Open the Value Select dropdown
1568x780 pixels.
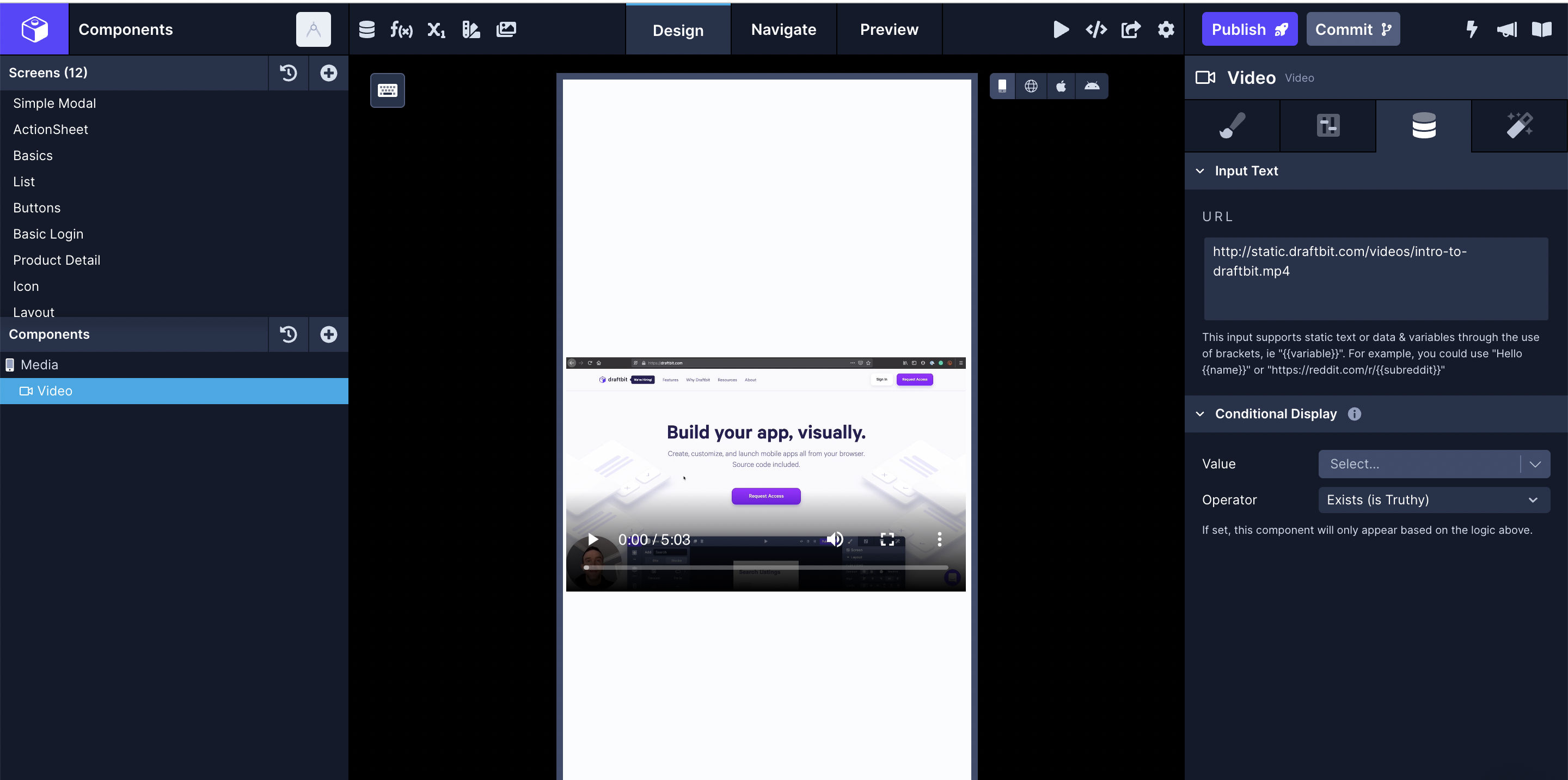coord(1434,464)
